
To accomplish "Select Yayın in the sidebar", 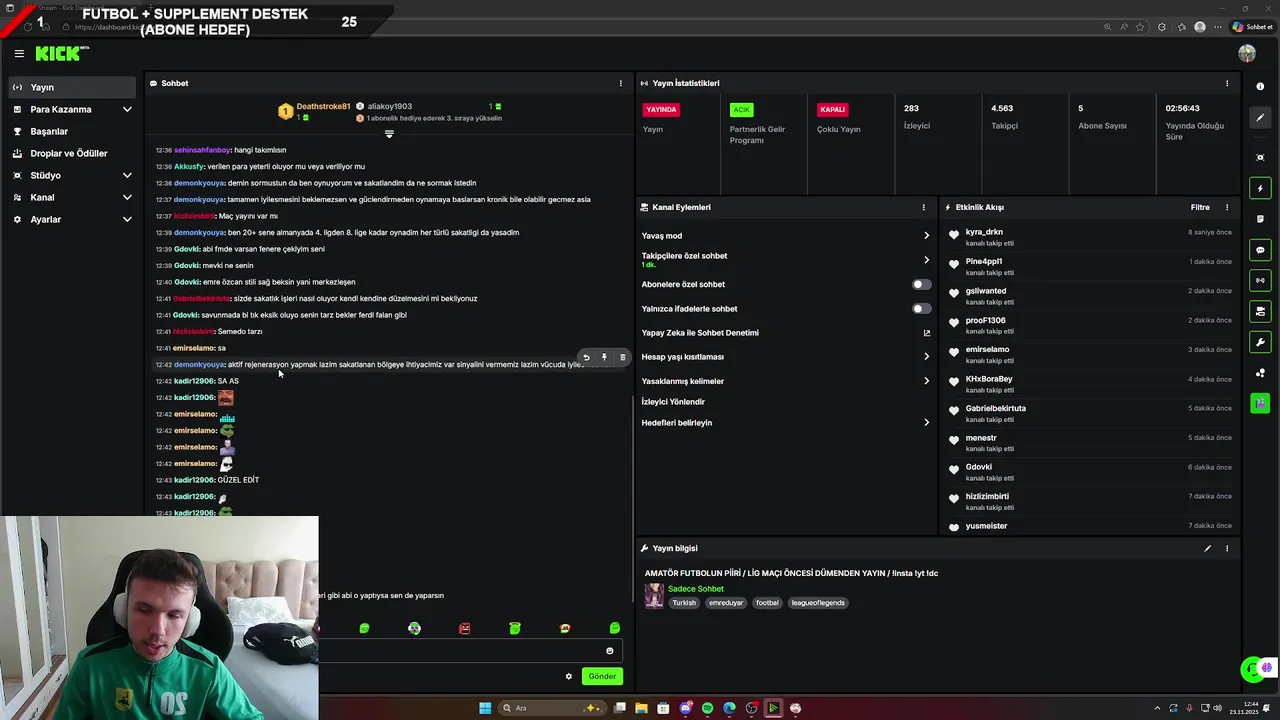I will click(71, 87).
